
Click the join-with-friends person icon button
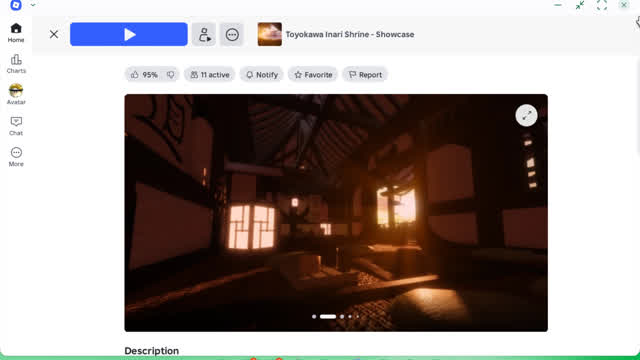(204, 34)
